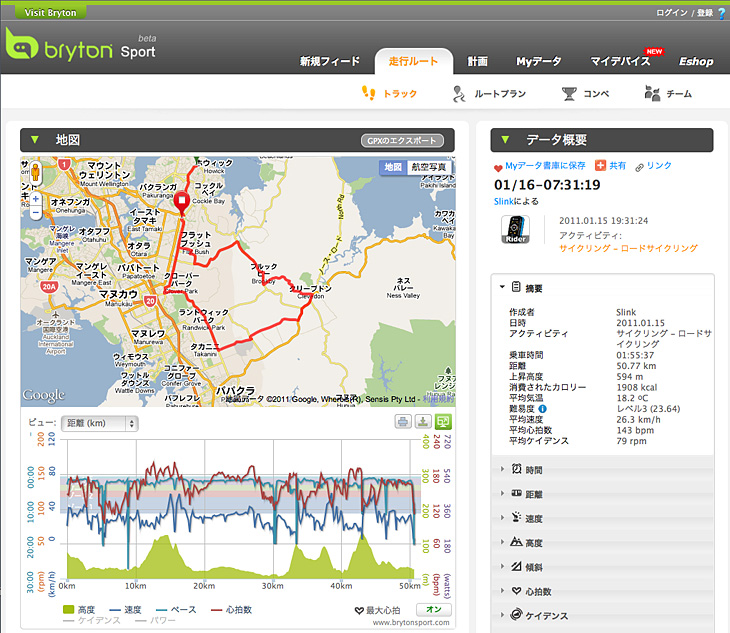This screenshot has height=633, width=730.
Task: Zoom out the map with minus button
Action: pos(35,212)
